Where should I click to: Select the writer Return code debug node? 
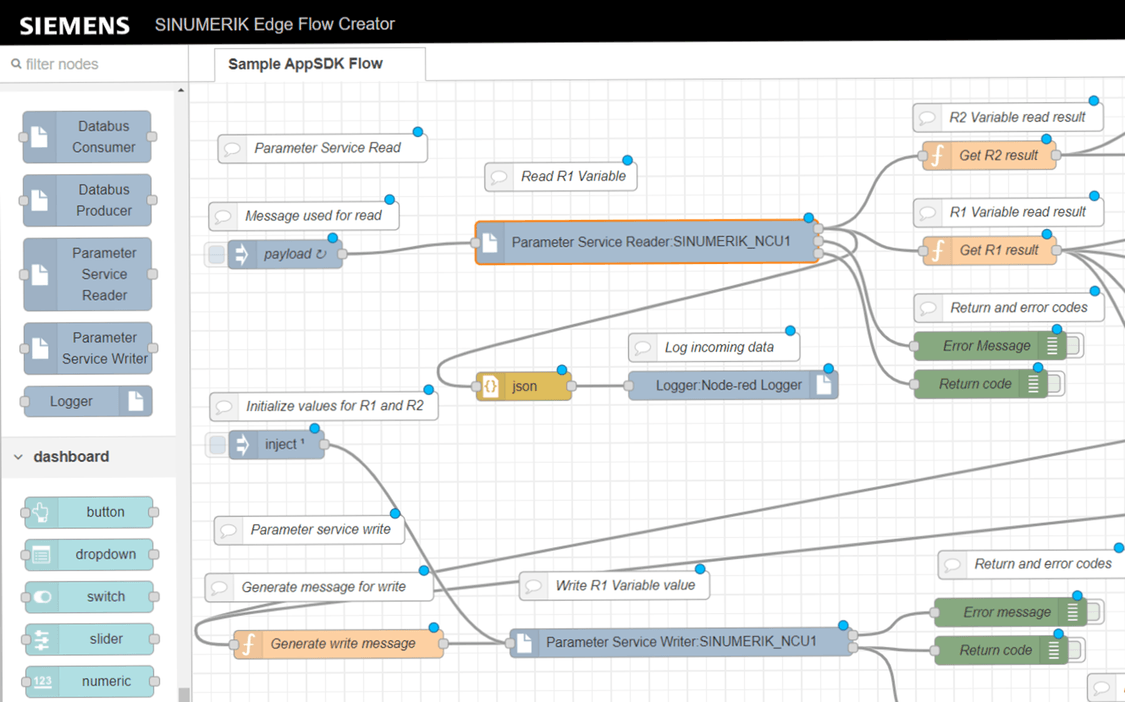pos(1001,650)
